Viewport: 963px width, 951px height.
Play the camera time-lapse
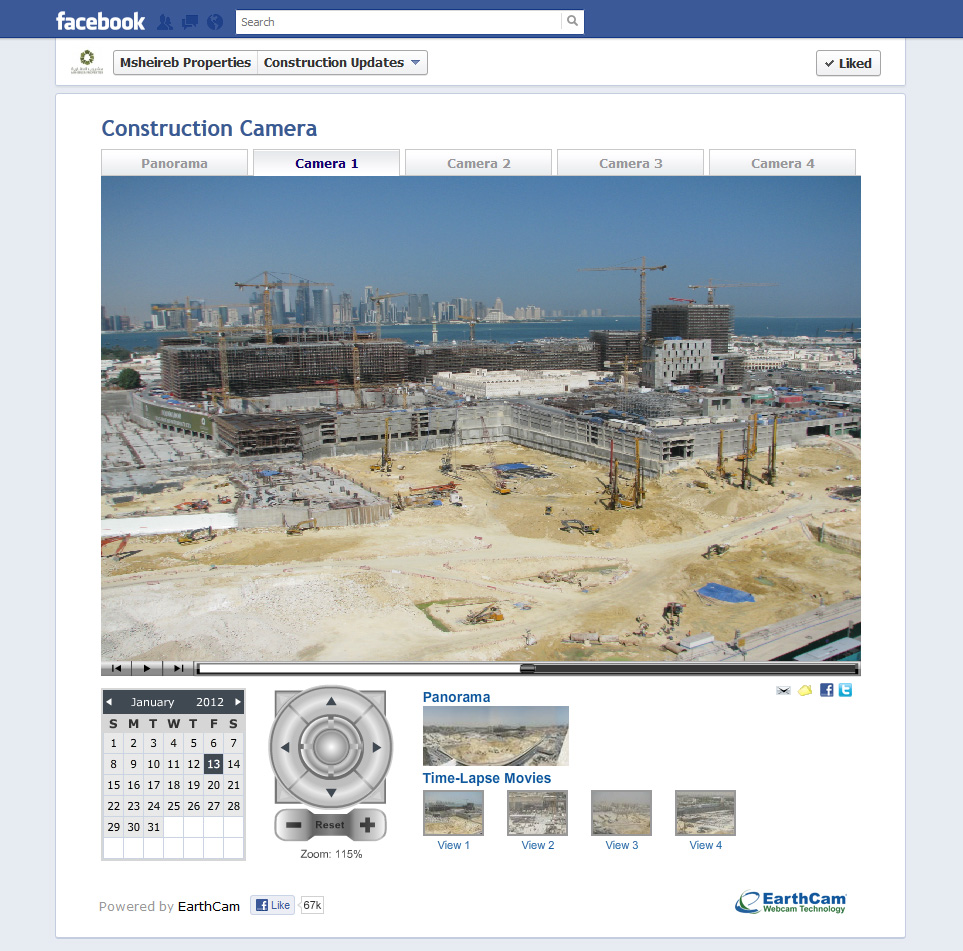point(147,668)
